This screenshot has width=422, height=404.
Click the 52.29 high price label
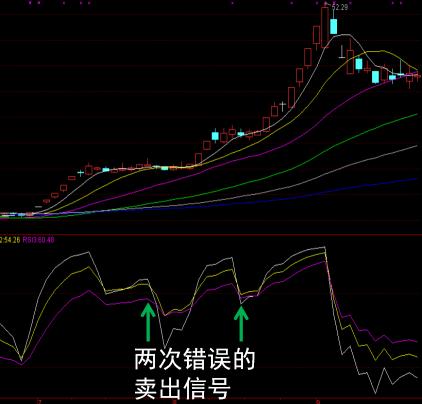340,7
